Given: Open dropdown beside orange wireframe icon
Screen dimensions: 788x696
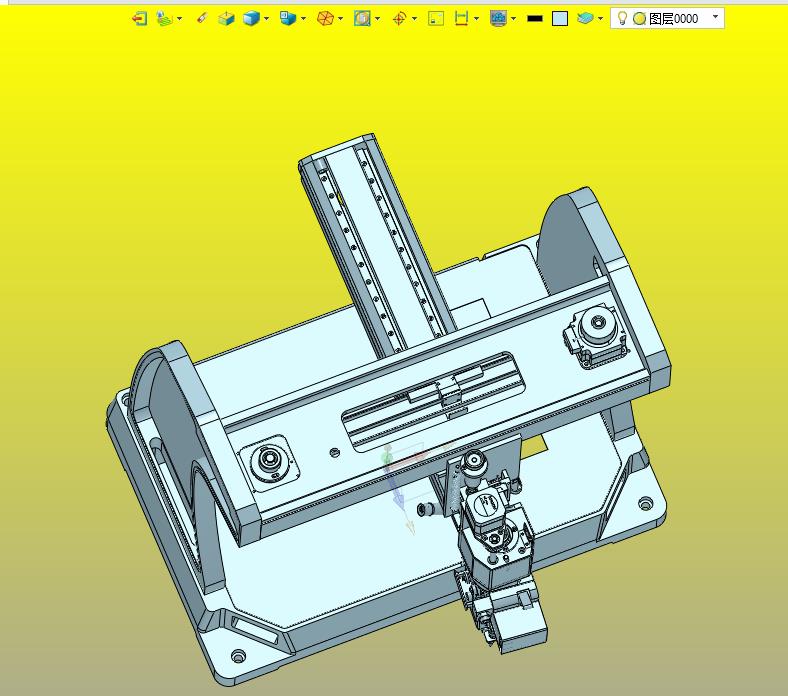Looking at the screenshot, I should coord(340,19).
